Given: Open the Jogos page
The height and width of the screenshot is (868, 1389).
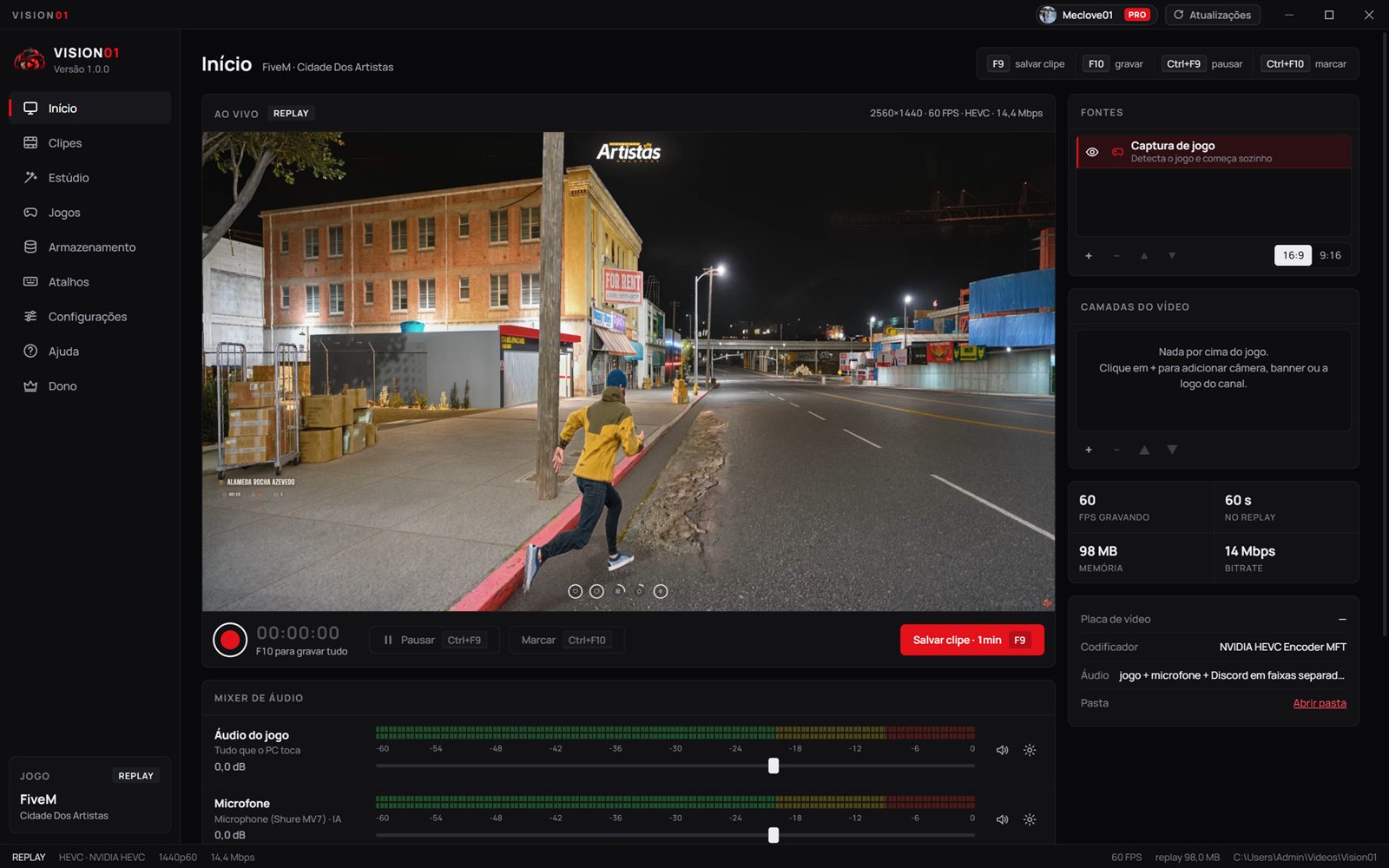Looking at the screenshot, I should tap(90, 213).
